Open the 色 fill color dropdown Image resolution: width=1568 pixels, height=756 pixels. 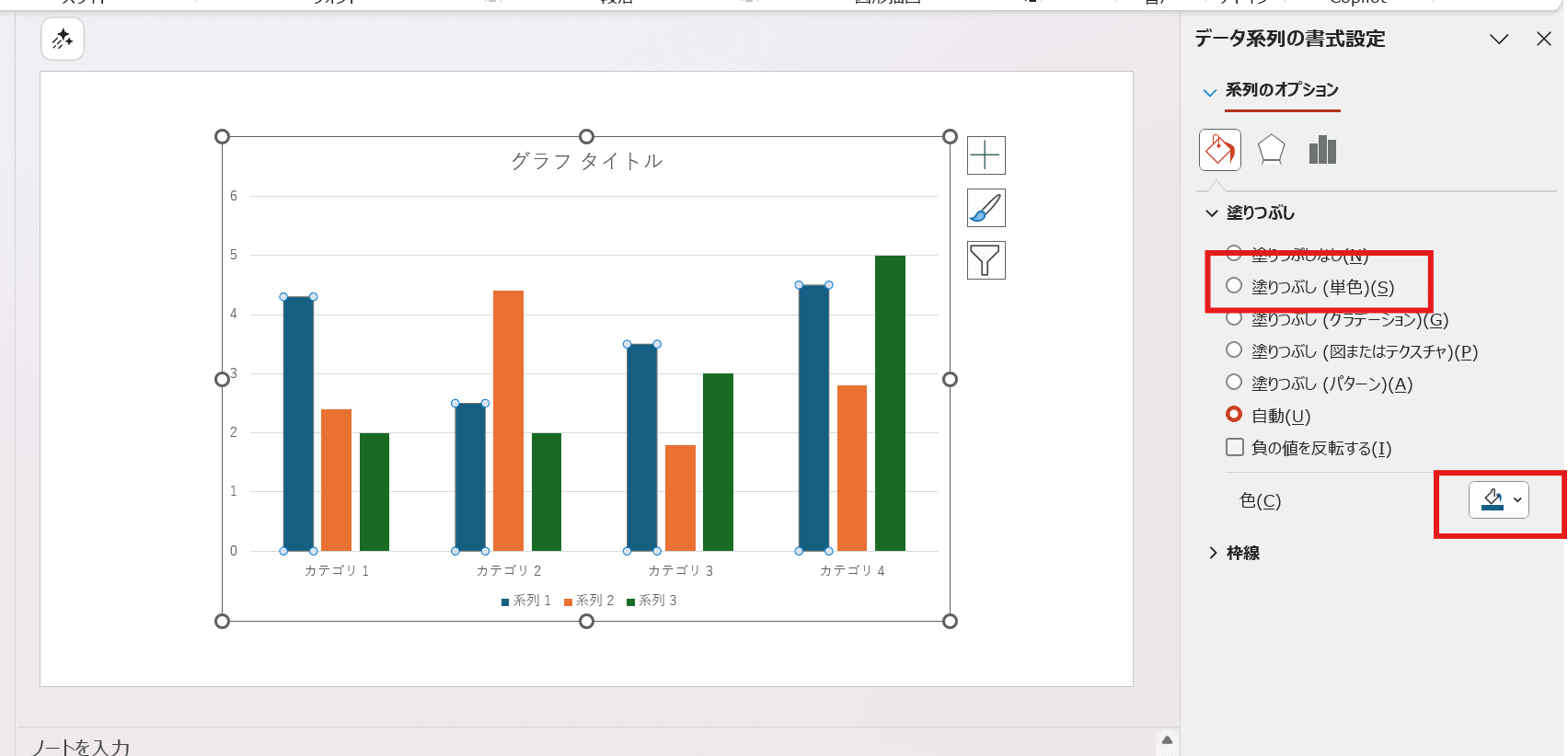coord(1499,500)
